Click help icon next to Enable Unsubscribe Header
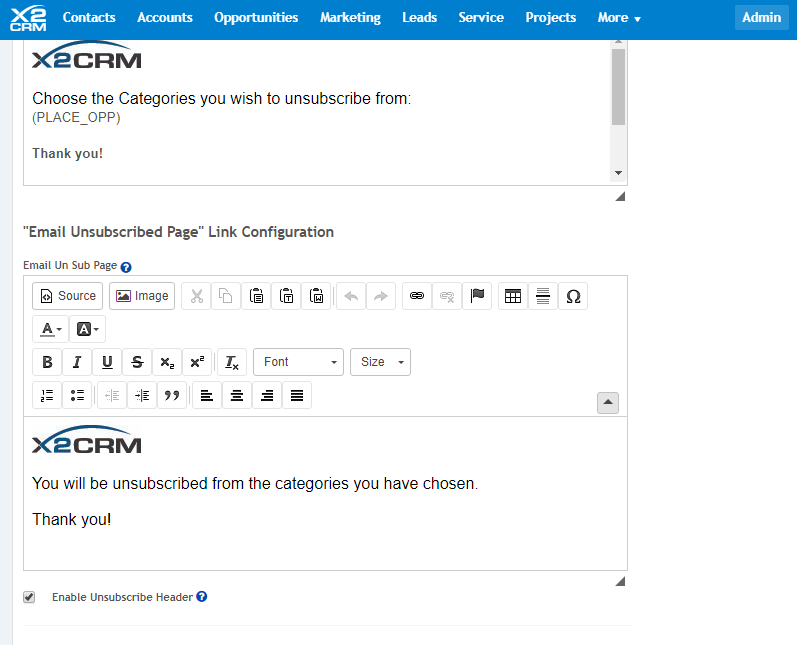Viewport: 797px width, 645px height. click(202, 597)
